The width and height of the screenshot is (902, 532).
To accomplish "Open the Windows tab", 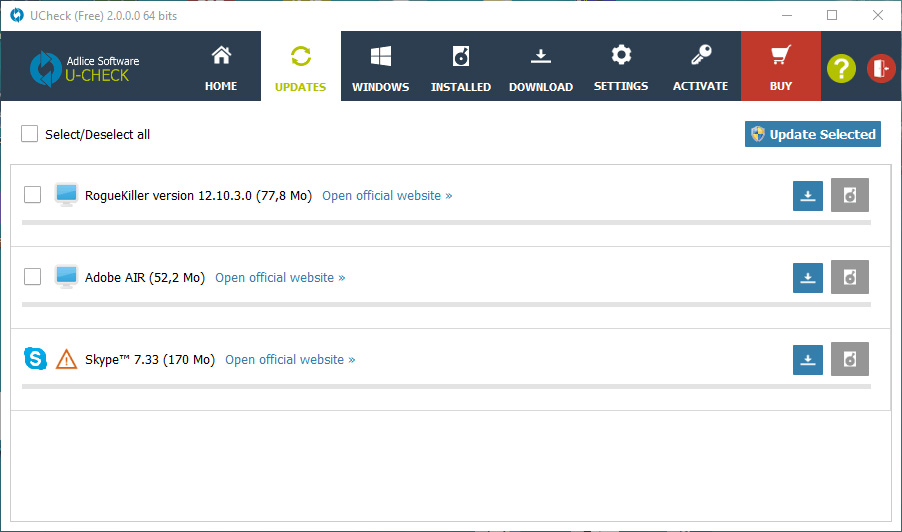I will [380, 67].
